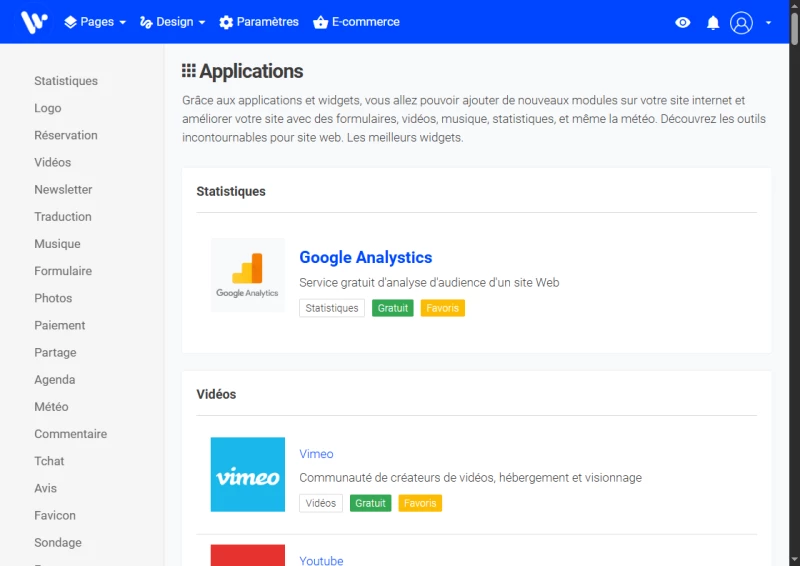Screen dimensions: 800x566
Task: Expand the Design dropdown menu
Action: (x=172, y=22)
